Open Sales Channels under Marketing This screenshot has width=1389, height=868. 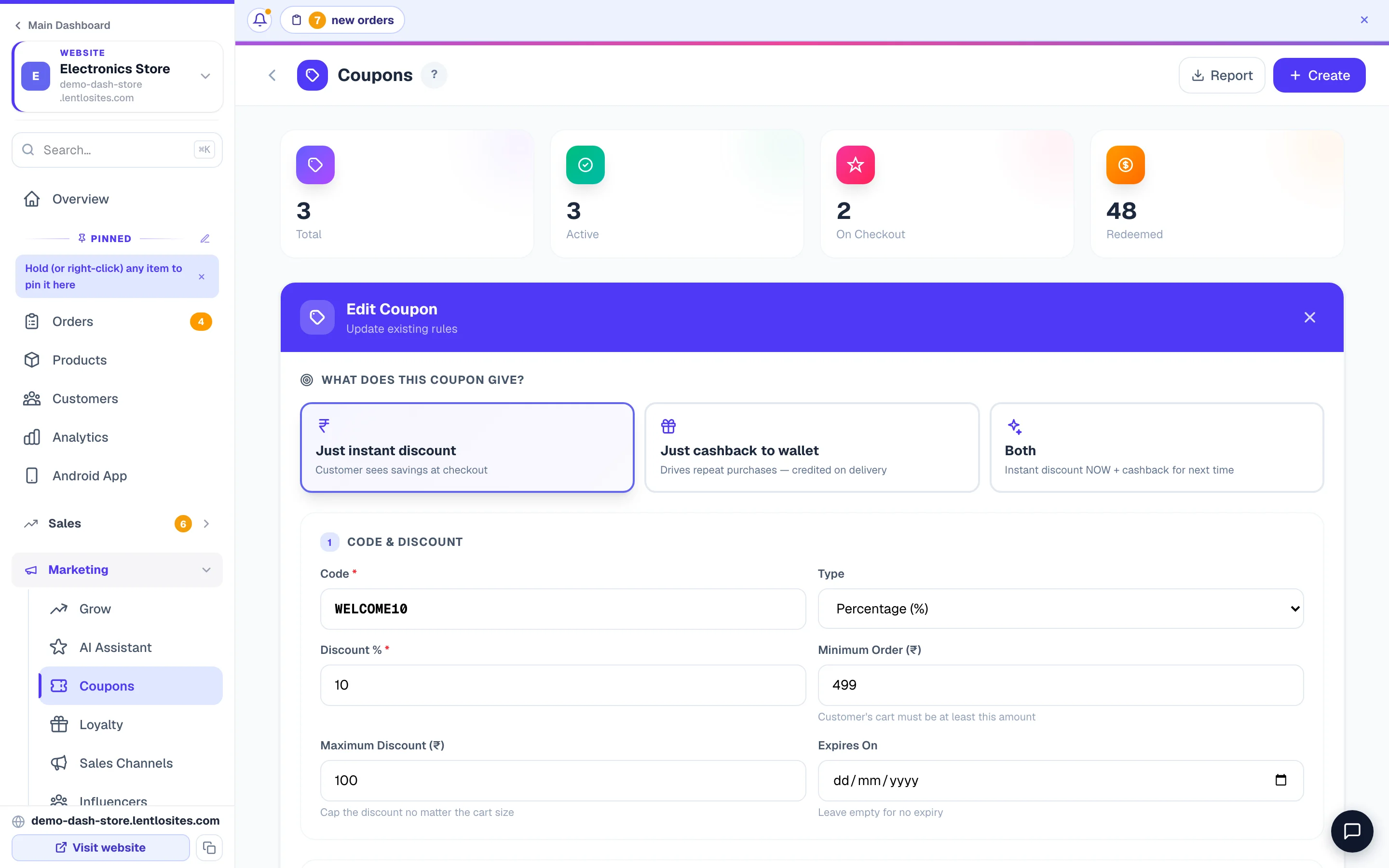131,763
